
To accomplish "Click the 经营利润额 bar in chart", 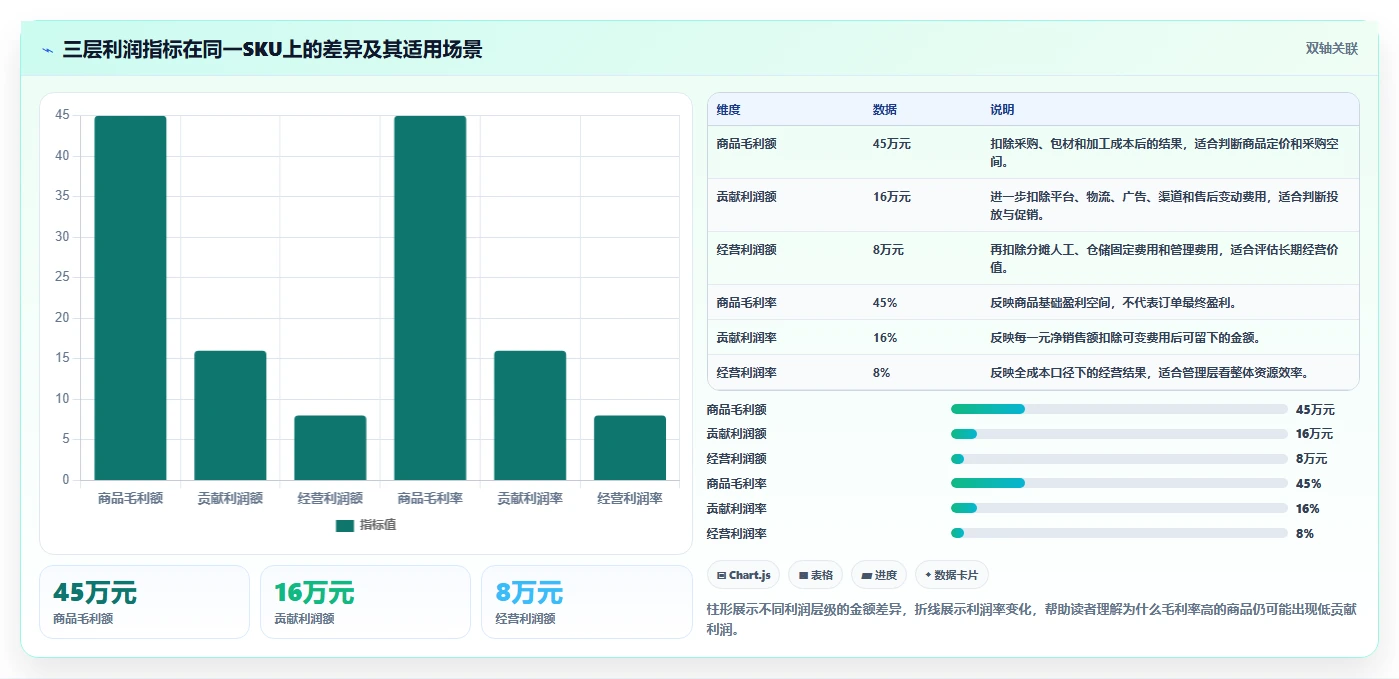I will click(330, 448).
